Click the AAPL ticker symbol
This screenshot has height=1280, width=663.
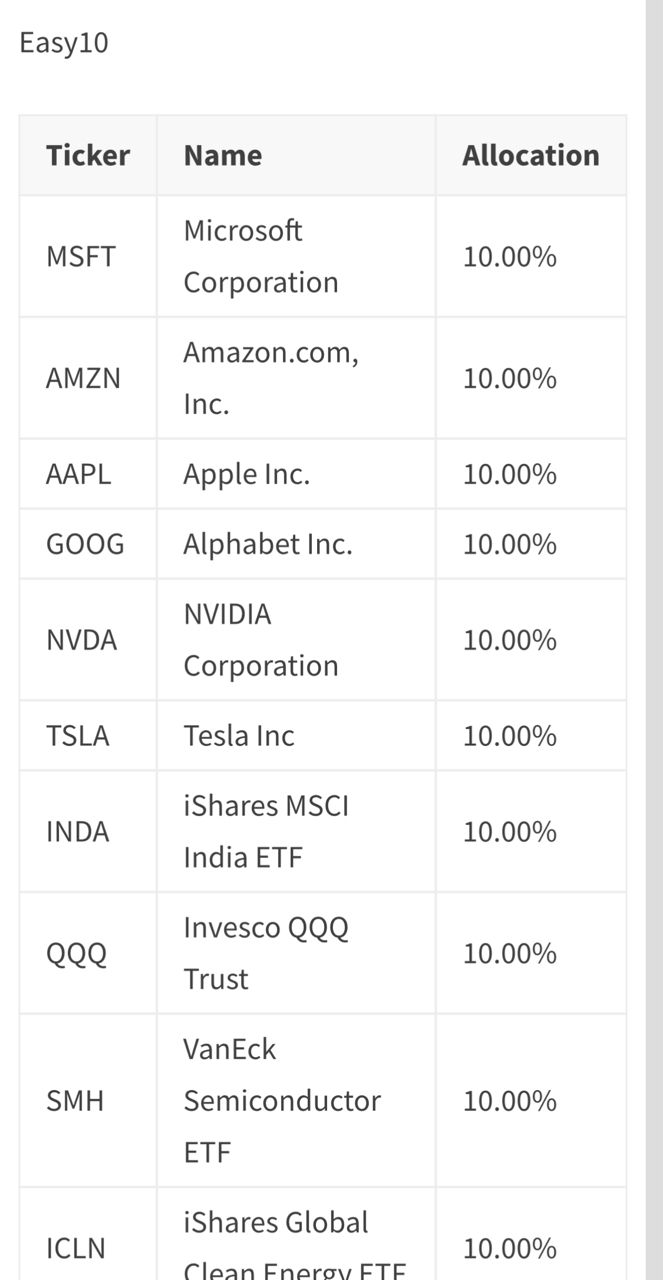tap(78, 474)
